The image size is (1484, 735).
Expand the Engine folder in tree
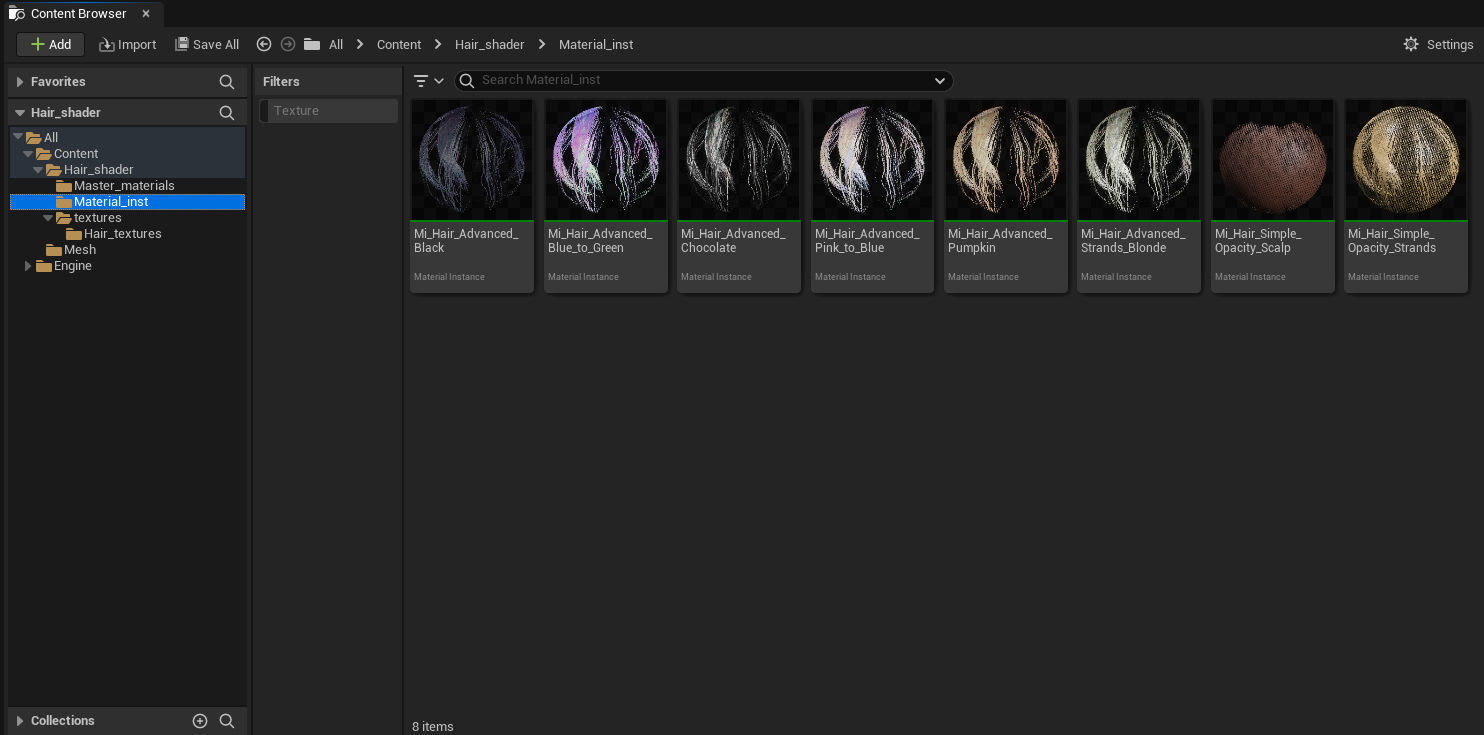28,266
